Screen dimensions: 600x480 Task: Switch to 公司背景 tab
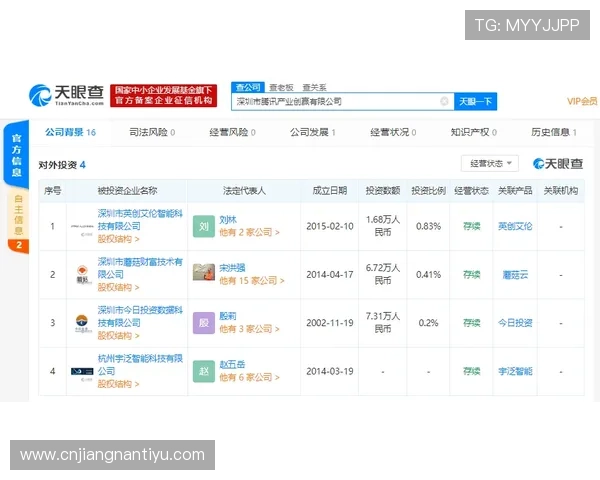coord(70,132)
